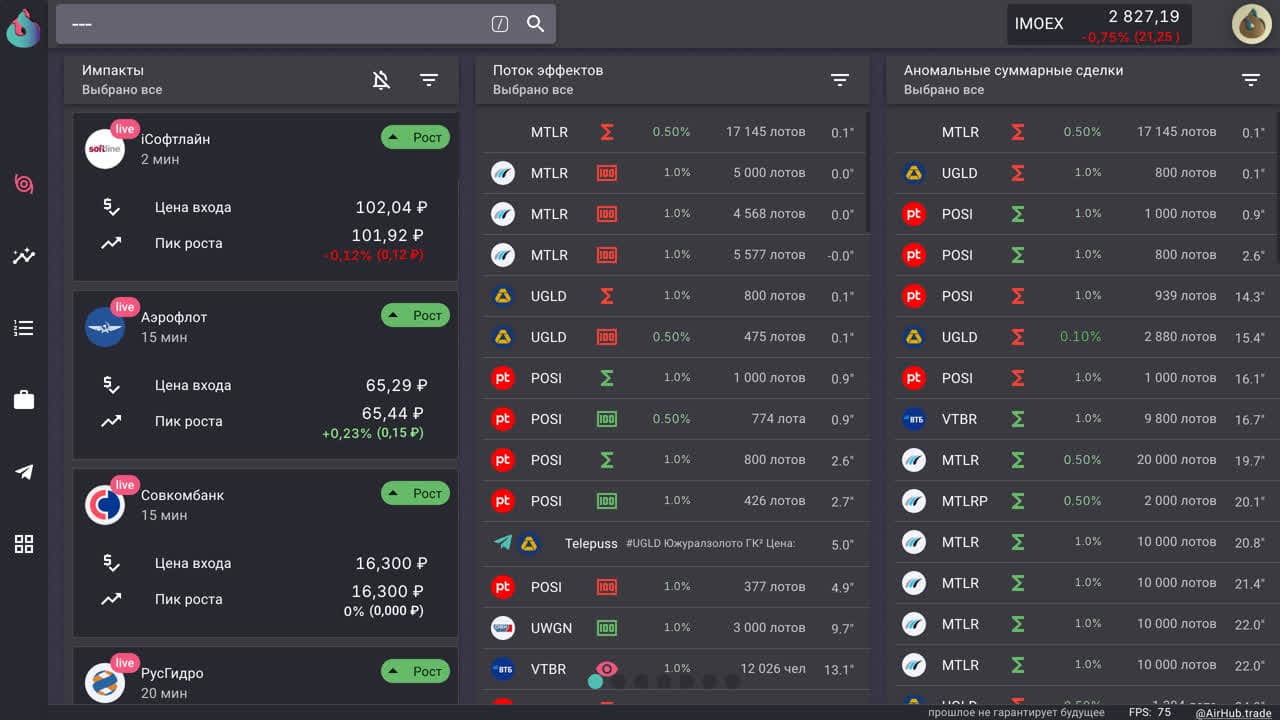Click the Softline logo in iСофтлайн card

point(105,149)
